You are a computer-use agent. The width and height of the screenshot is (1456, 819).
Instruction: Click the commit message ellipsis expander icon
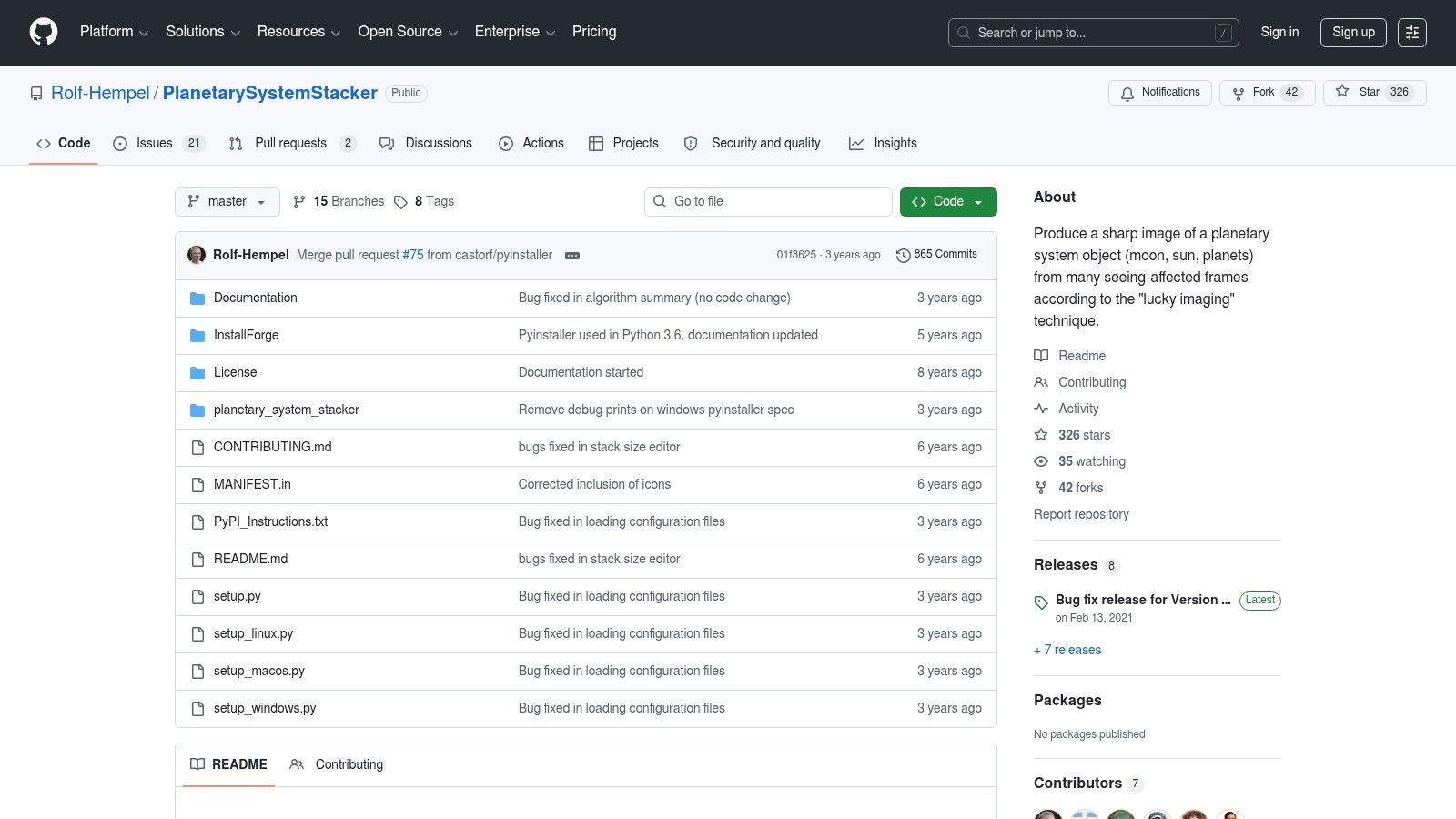coord(572,256)
